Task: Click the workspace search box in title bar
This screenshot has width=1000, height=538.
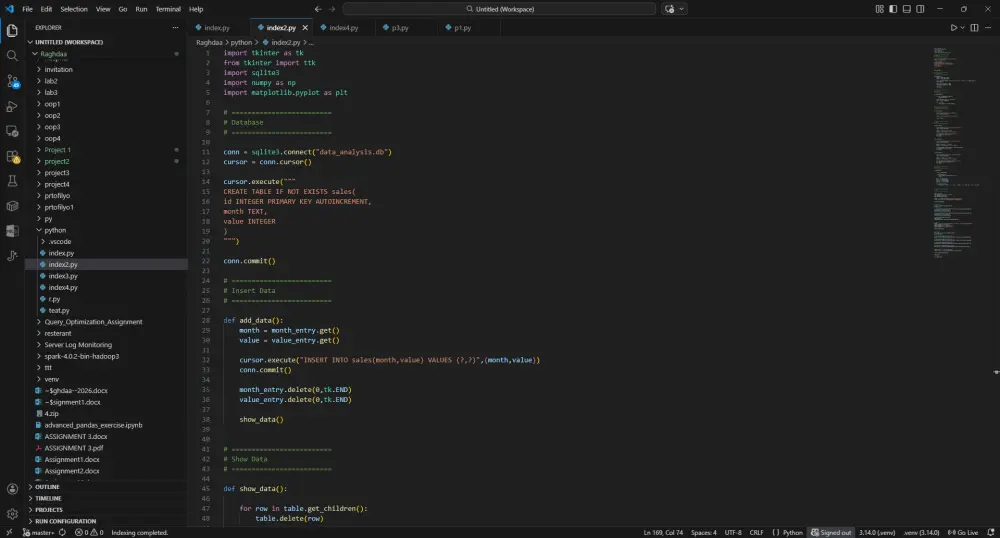Action: pyautogui.click(x=500, y=9)
